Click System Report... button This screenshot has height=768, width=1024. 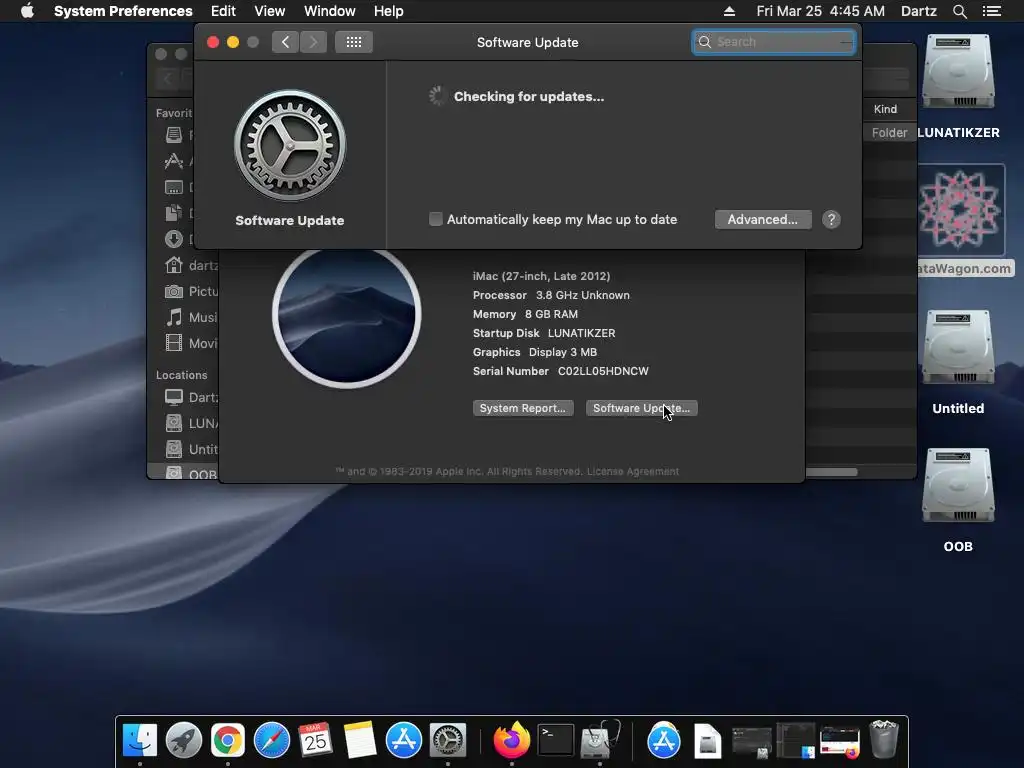[523, 408]
